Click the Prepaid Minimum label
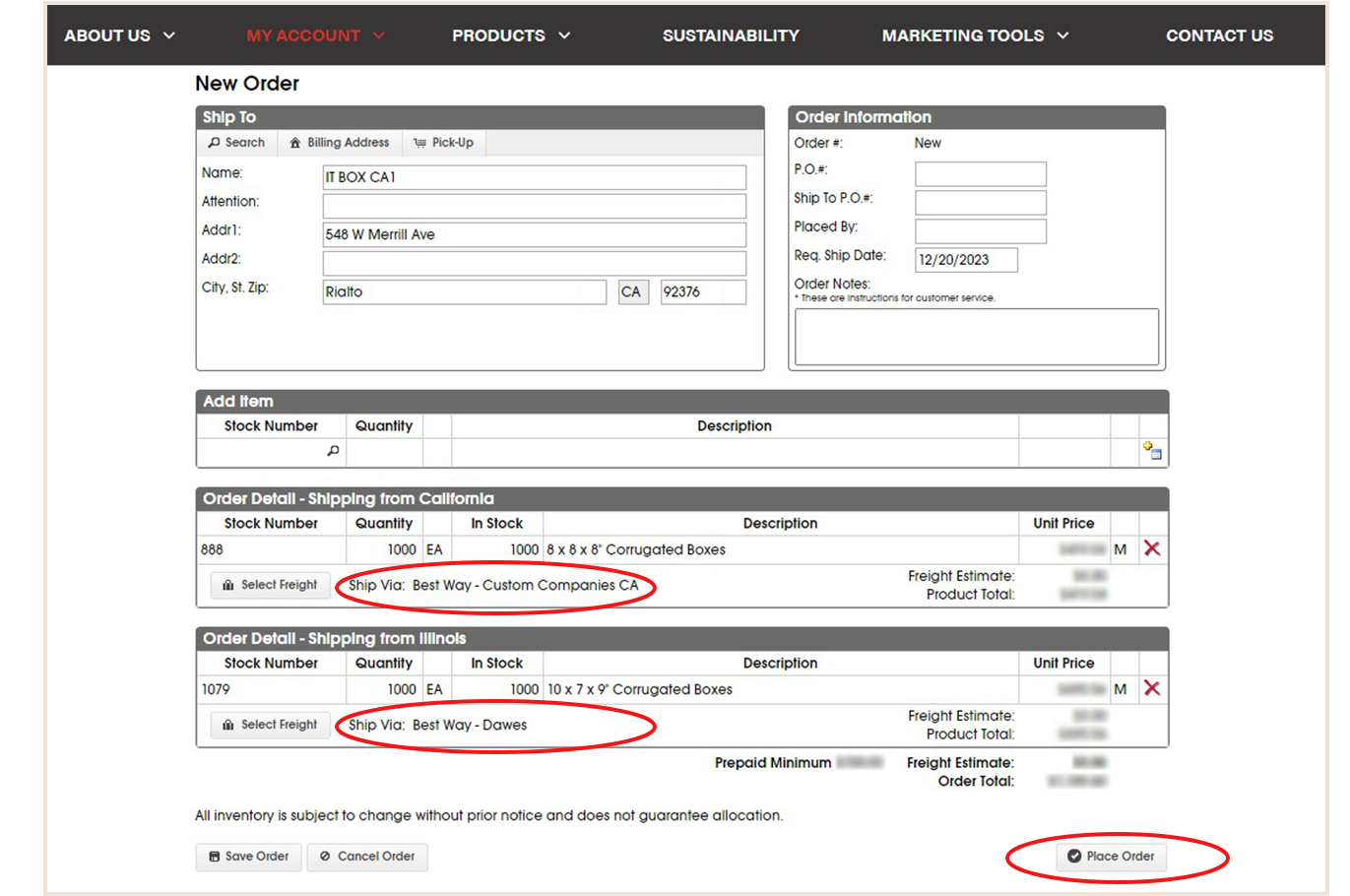The width and height of the screenshot is (1350, 896). pos(773,763)
